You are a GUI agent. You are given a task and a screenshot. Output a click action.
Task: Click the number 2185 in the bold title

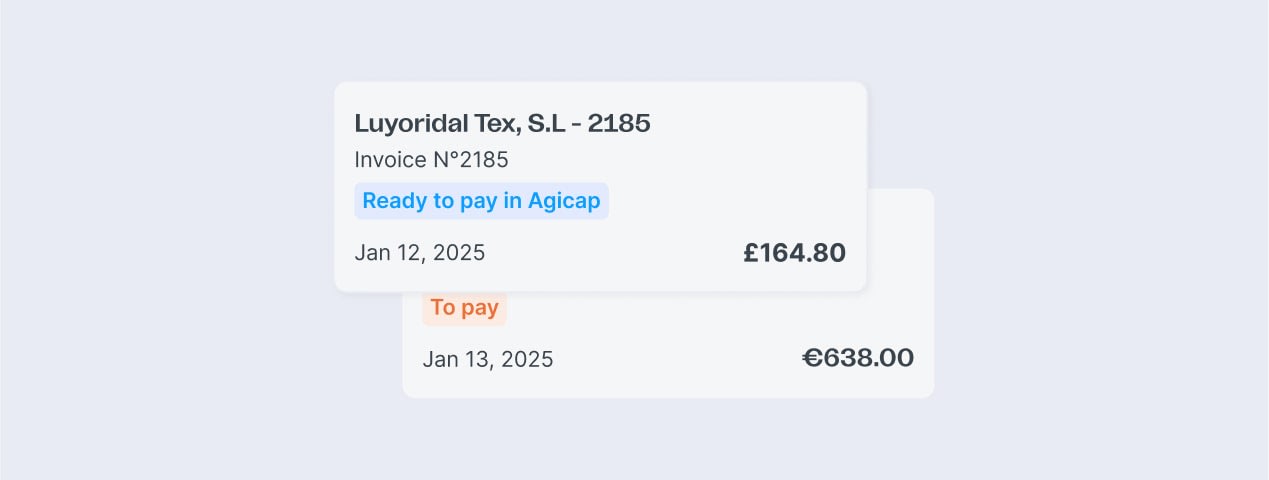pyautogui.click(x=619, y=124)
